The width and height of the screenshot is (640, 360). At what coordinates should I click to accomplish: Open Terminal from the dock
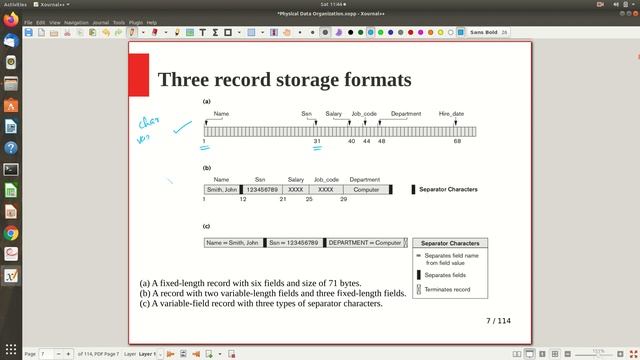(11, 169)
